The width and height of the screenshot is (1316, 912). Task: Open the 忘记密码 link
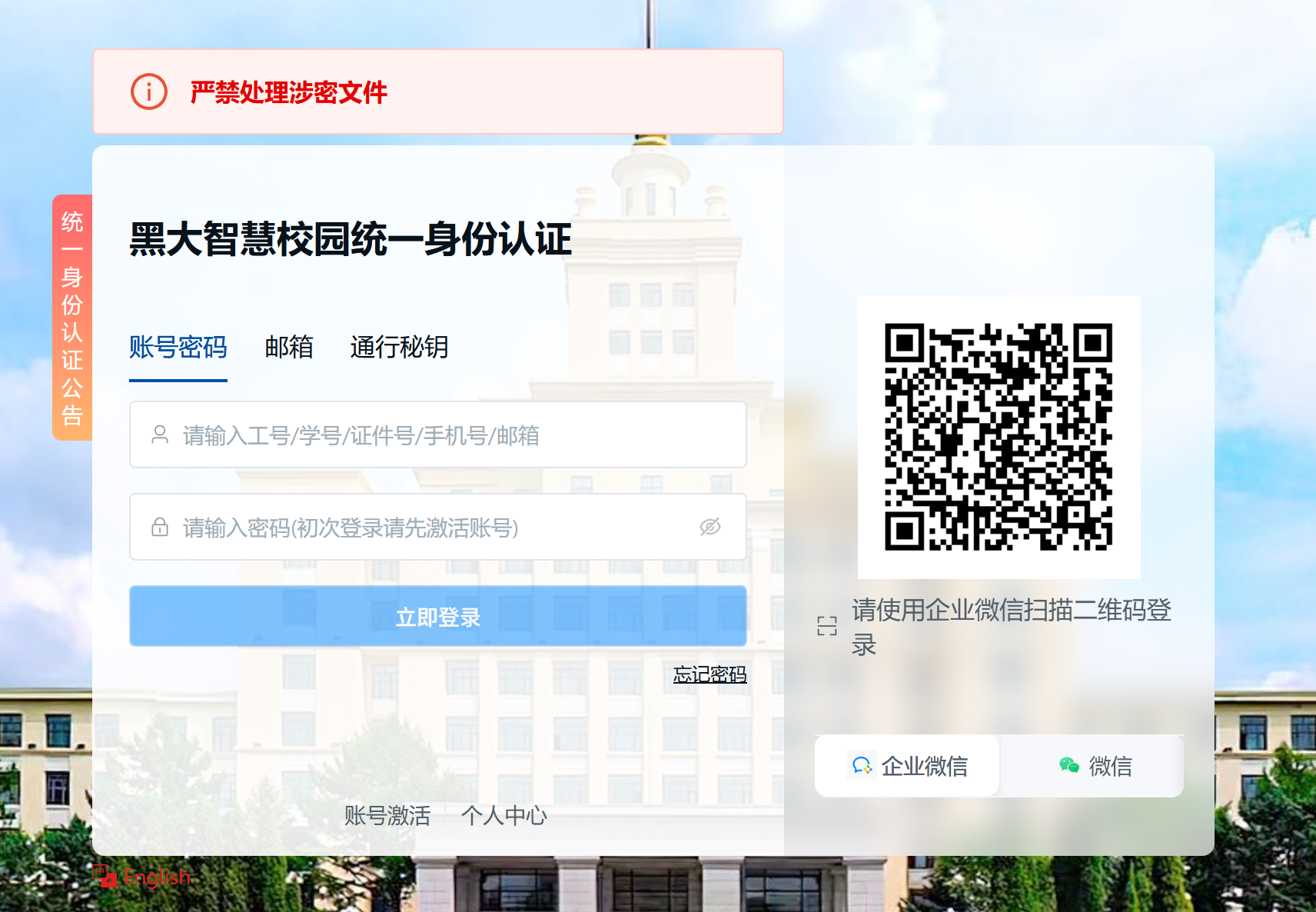coord(710,674)
